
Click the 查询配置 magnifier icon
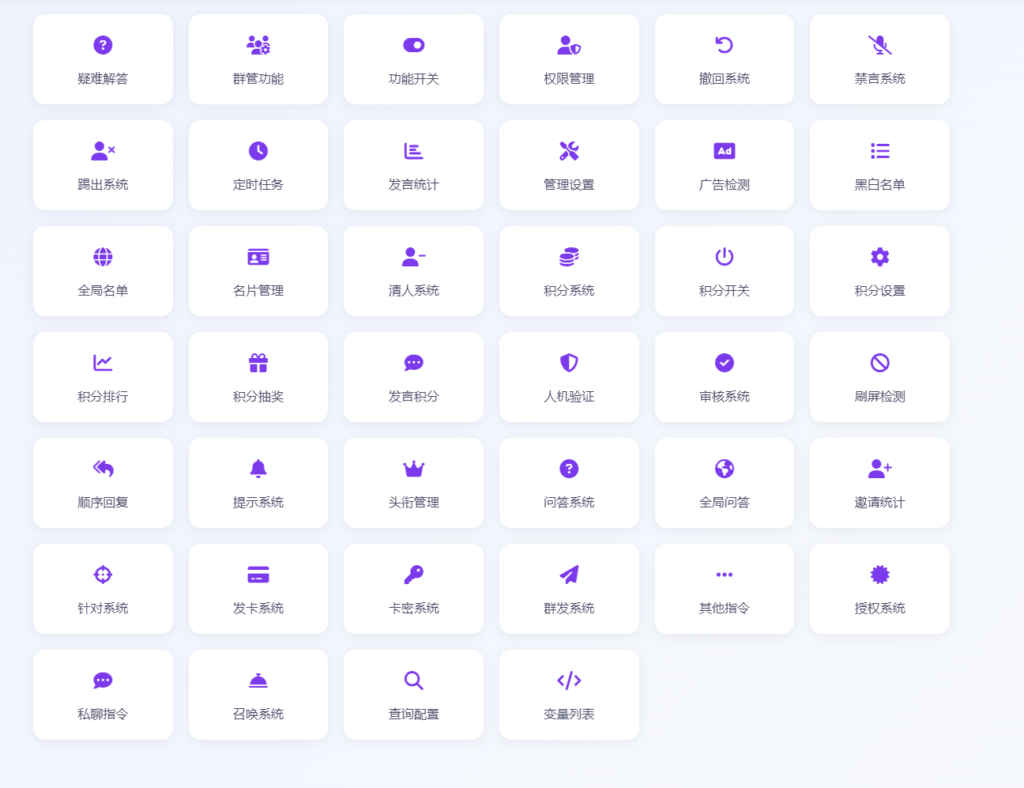tap(413, 680)
